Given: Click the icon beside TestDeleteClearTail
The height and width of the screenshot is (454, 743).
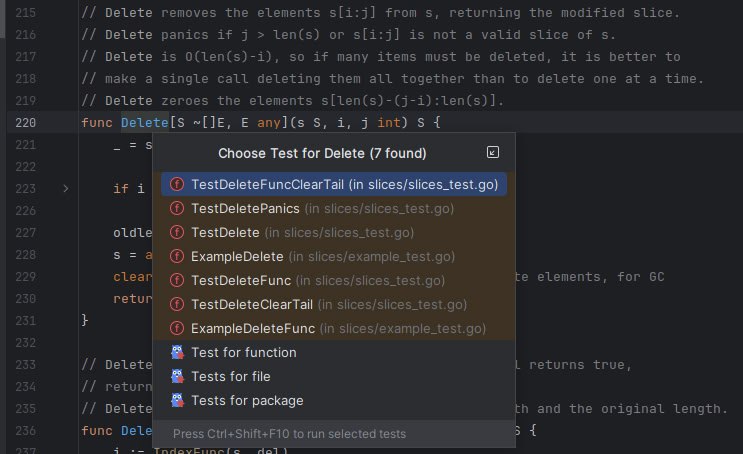Looking at the screenshot, I should tap(177, 304).
